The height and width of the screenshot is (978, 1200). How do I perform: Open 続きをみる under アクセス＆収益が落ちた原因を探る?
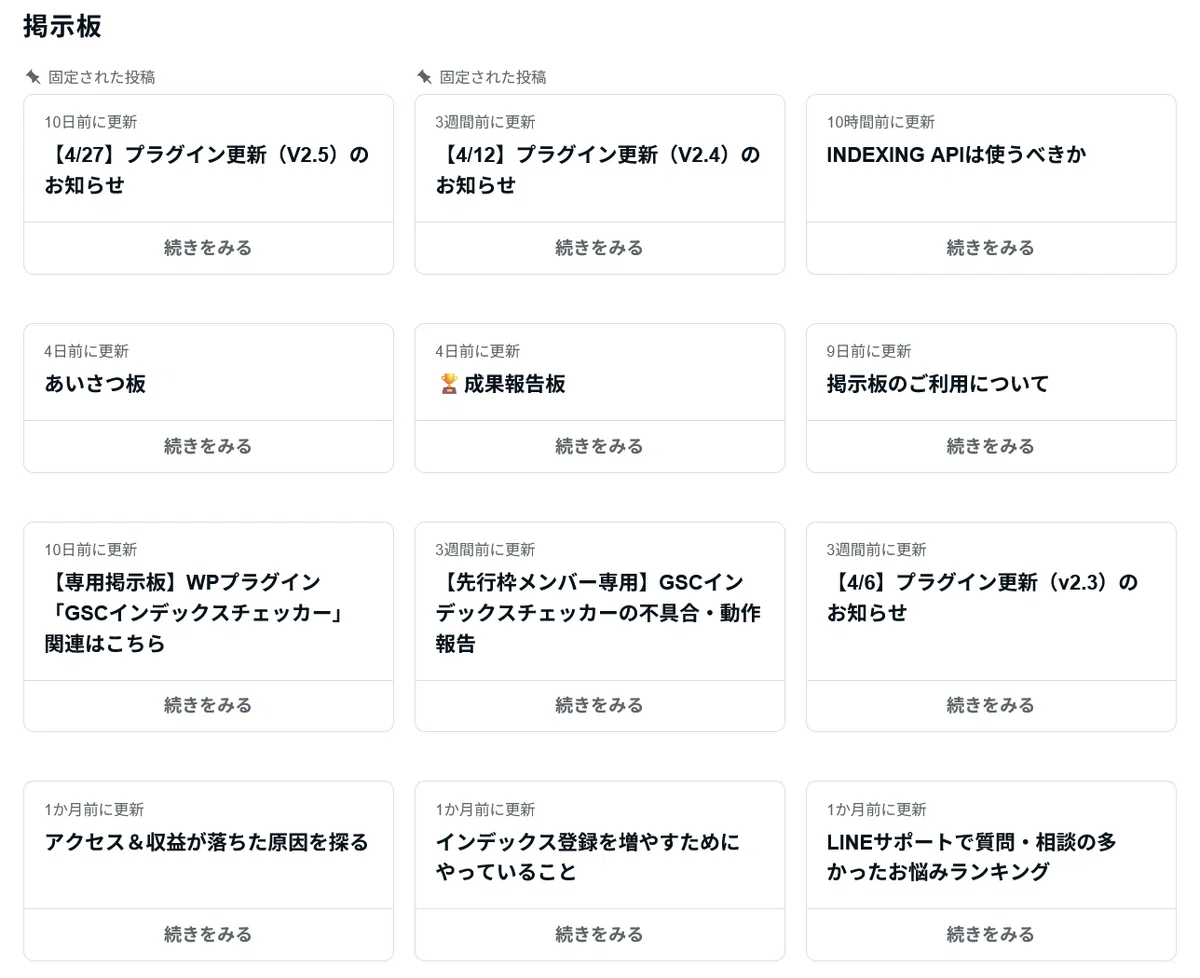[208, 935]
